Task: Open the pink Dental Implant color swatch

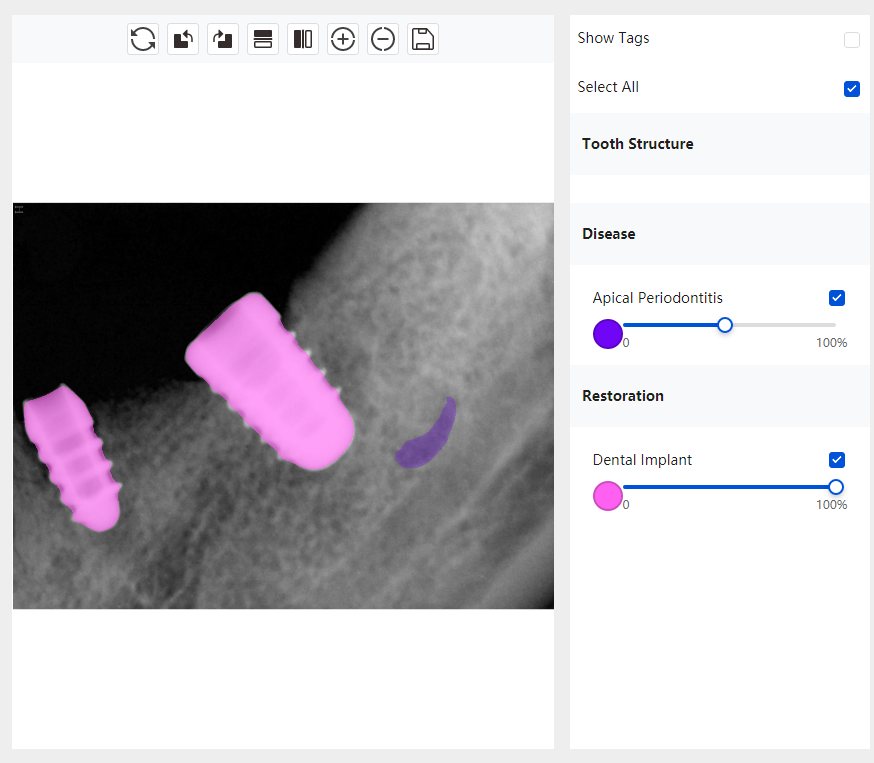Action: pyautogui.click(x=607, y=496)
